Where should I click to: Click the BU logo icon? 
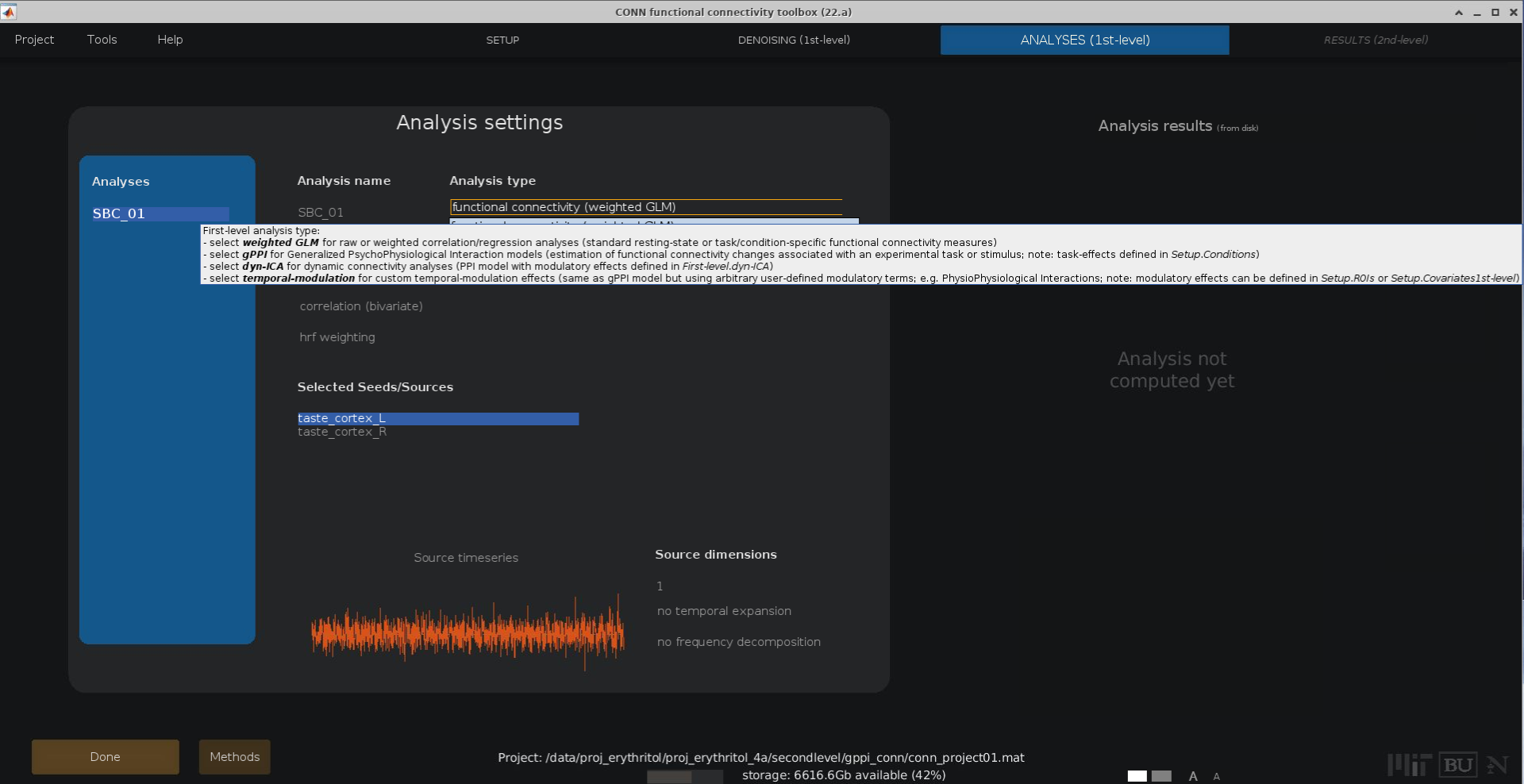pos(1457,765)
